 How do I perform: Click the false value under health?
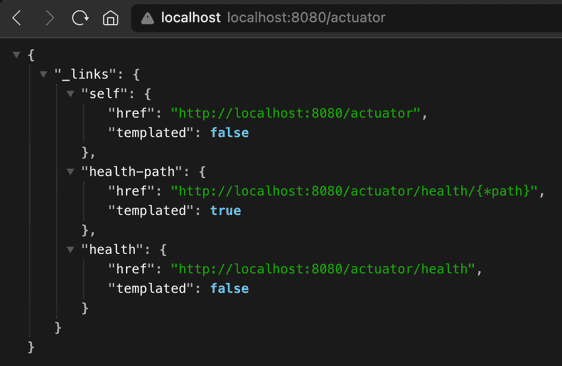pos(229,289)
